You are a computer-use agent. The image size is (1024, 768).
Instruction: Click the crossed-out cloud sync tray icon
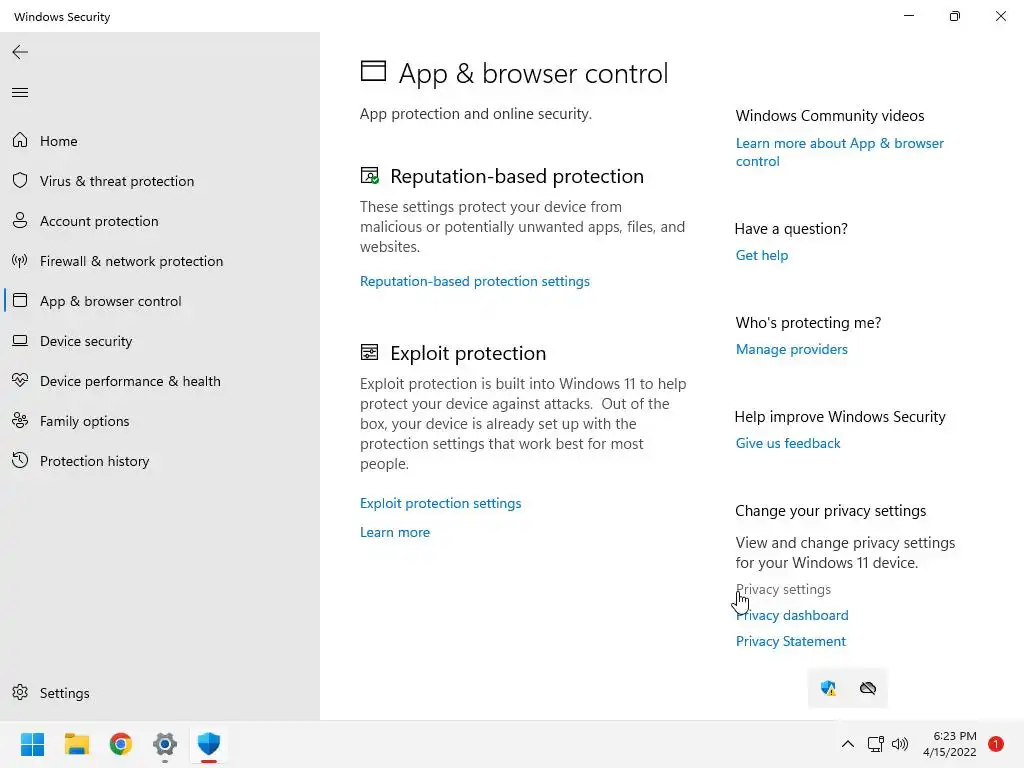click(868, 688)
